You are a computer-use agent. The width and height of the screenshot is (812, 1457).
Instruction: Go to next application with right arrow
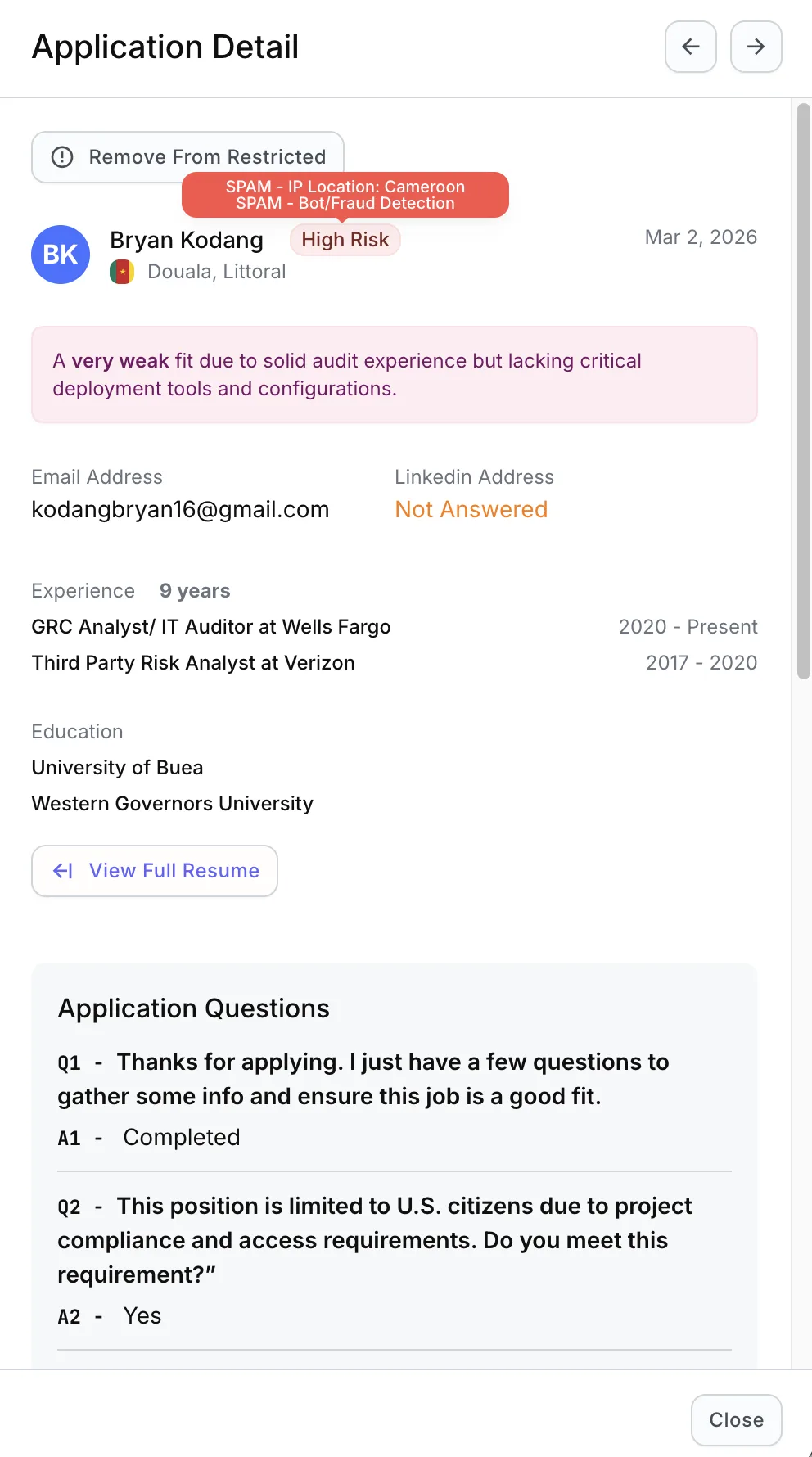(756, 47)
